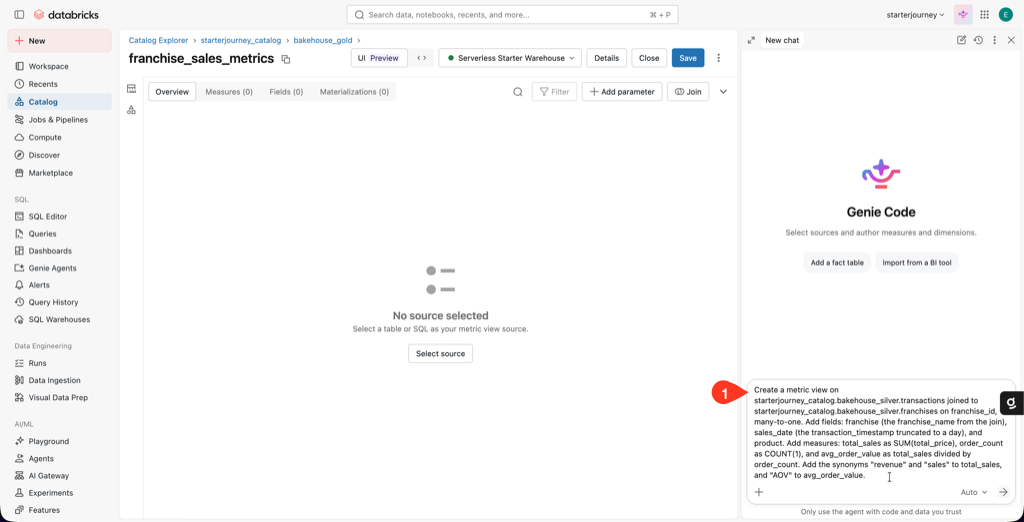1024x522 pixels.
Task: Click Add parameter
Action: [622, 91]
